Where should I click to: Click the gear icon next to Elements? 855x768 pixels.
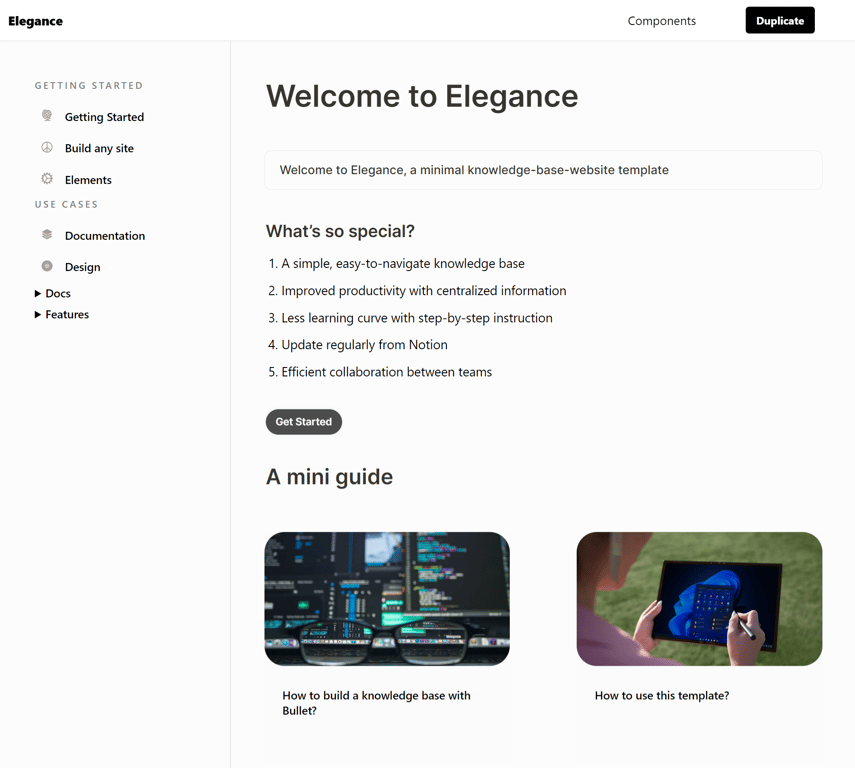pos(46,179)
